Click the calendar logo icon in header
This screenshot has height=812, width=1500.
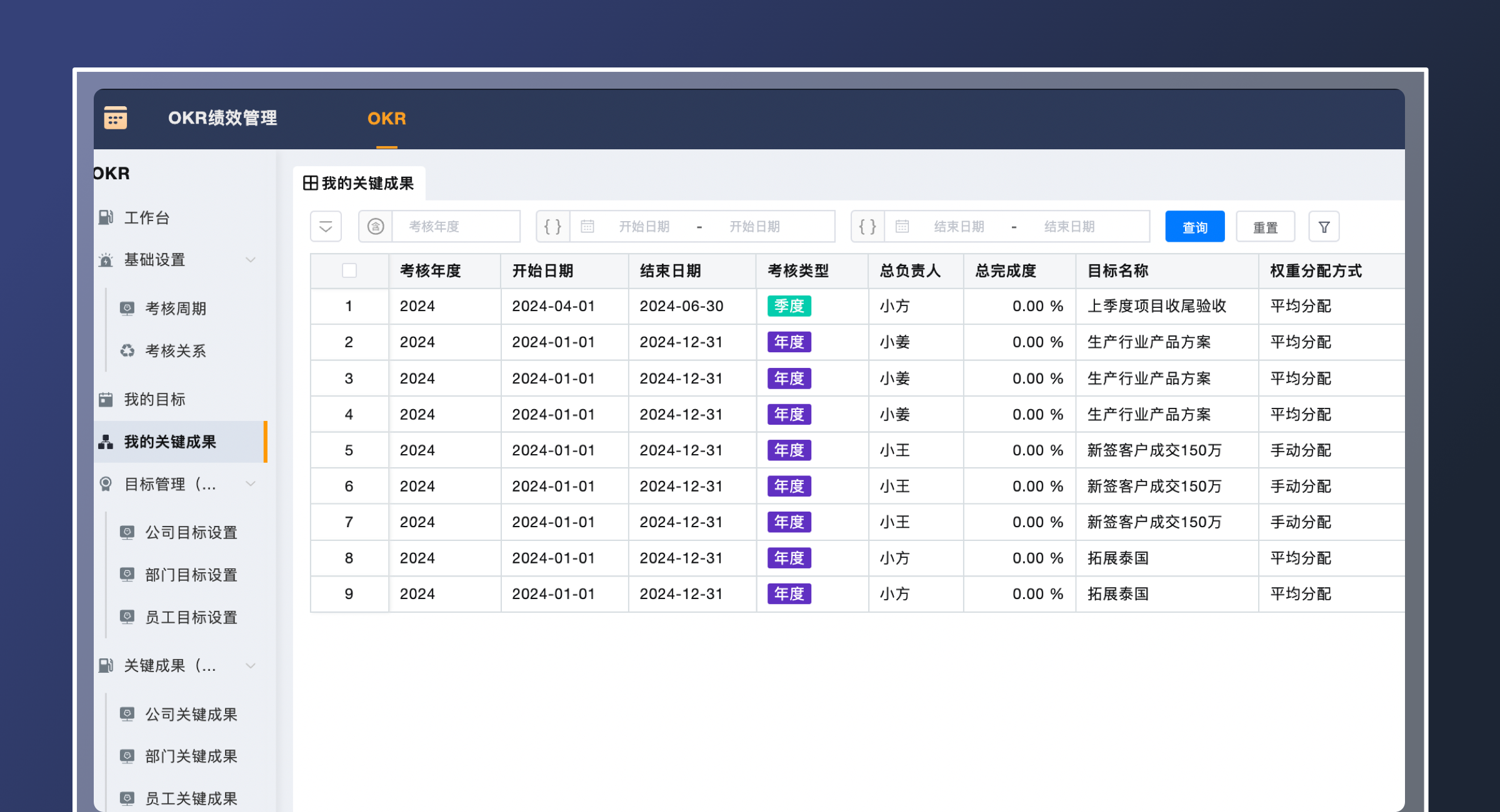click(115, 117)
